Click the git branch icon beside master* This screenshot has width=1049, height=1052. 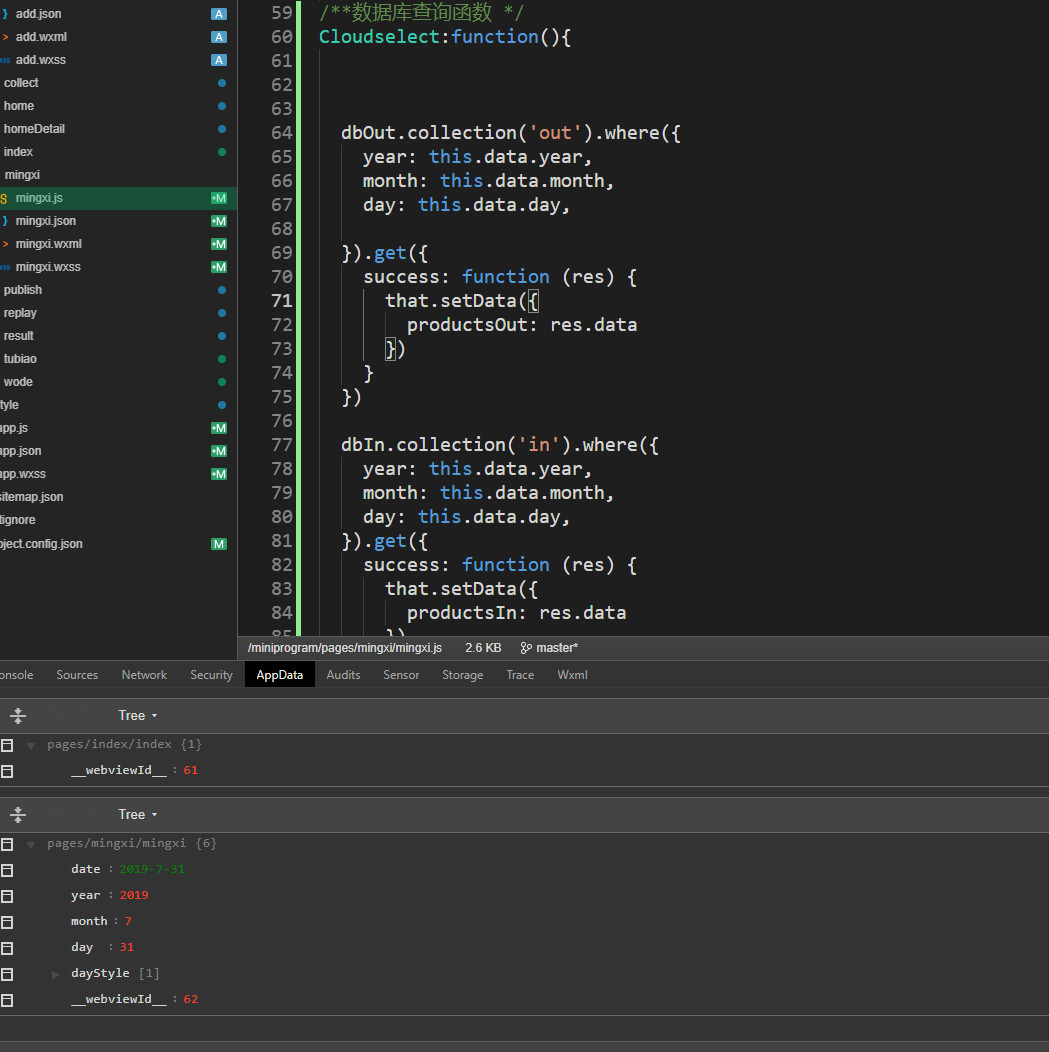click(526, 648)
